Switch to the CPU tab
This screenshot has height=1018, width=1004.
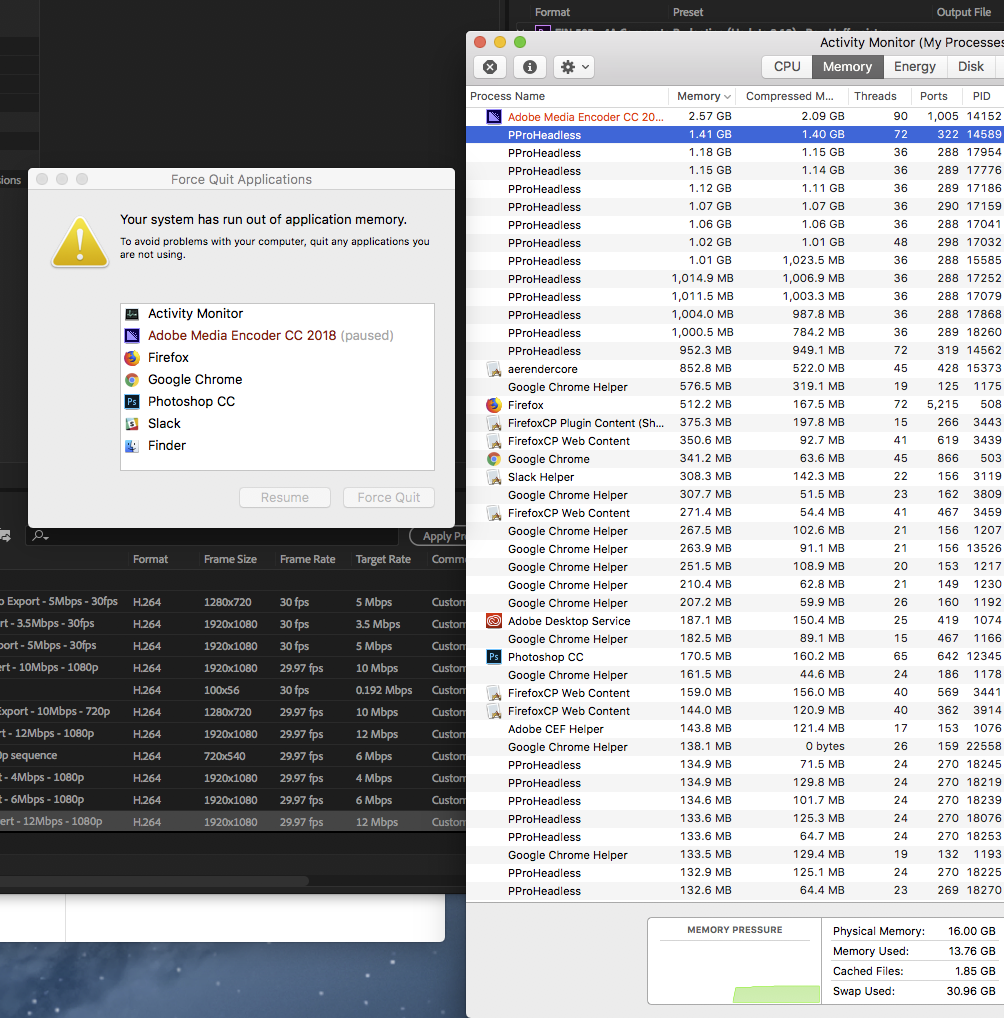787,66
